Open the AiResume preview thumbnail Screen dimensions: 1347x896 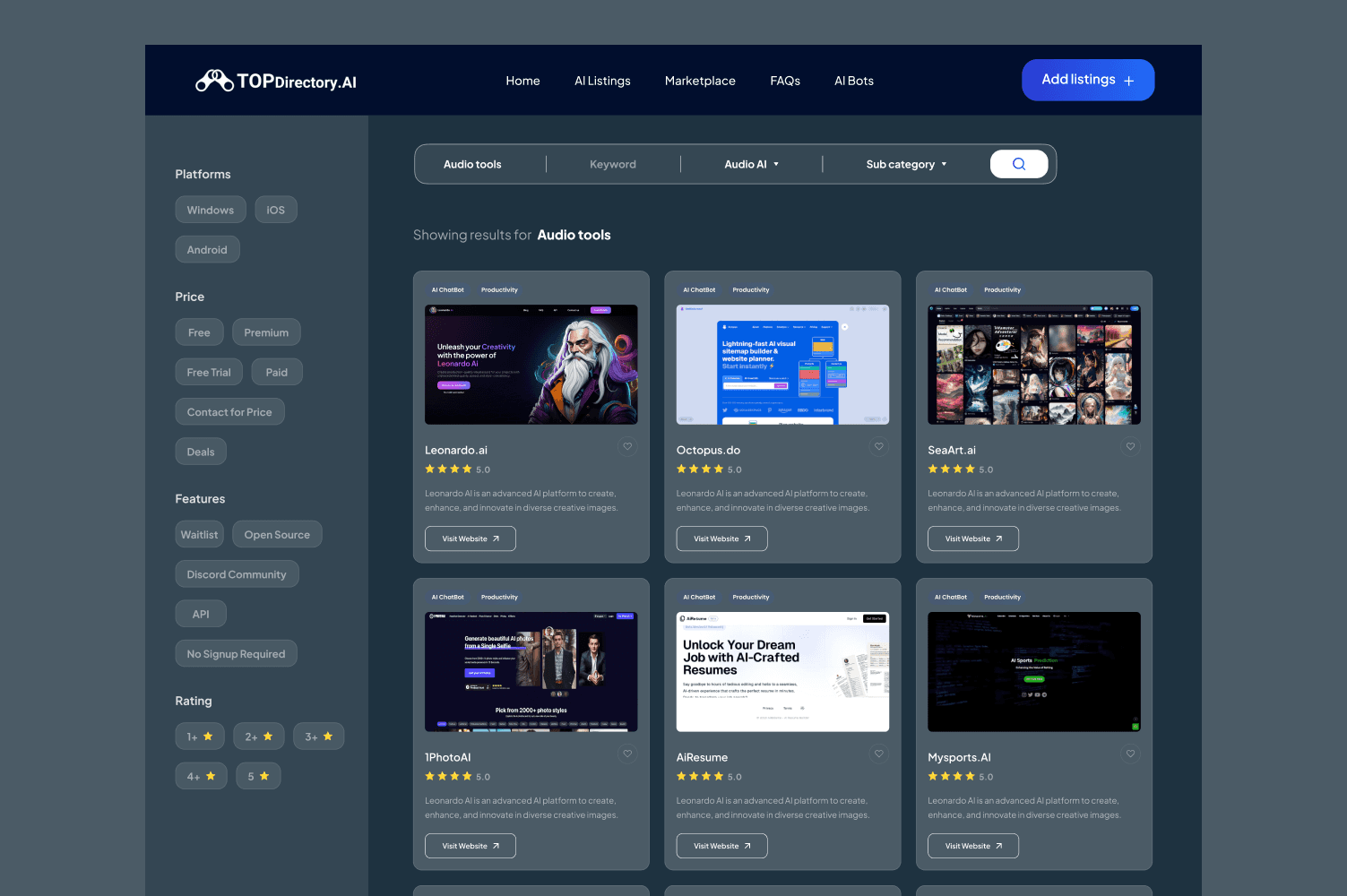pos(782,672)
